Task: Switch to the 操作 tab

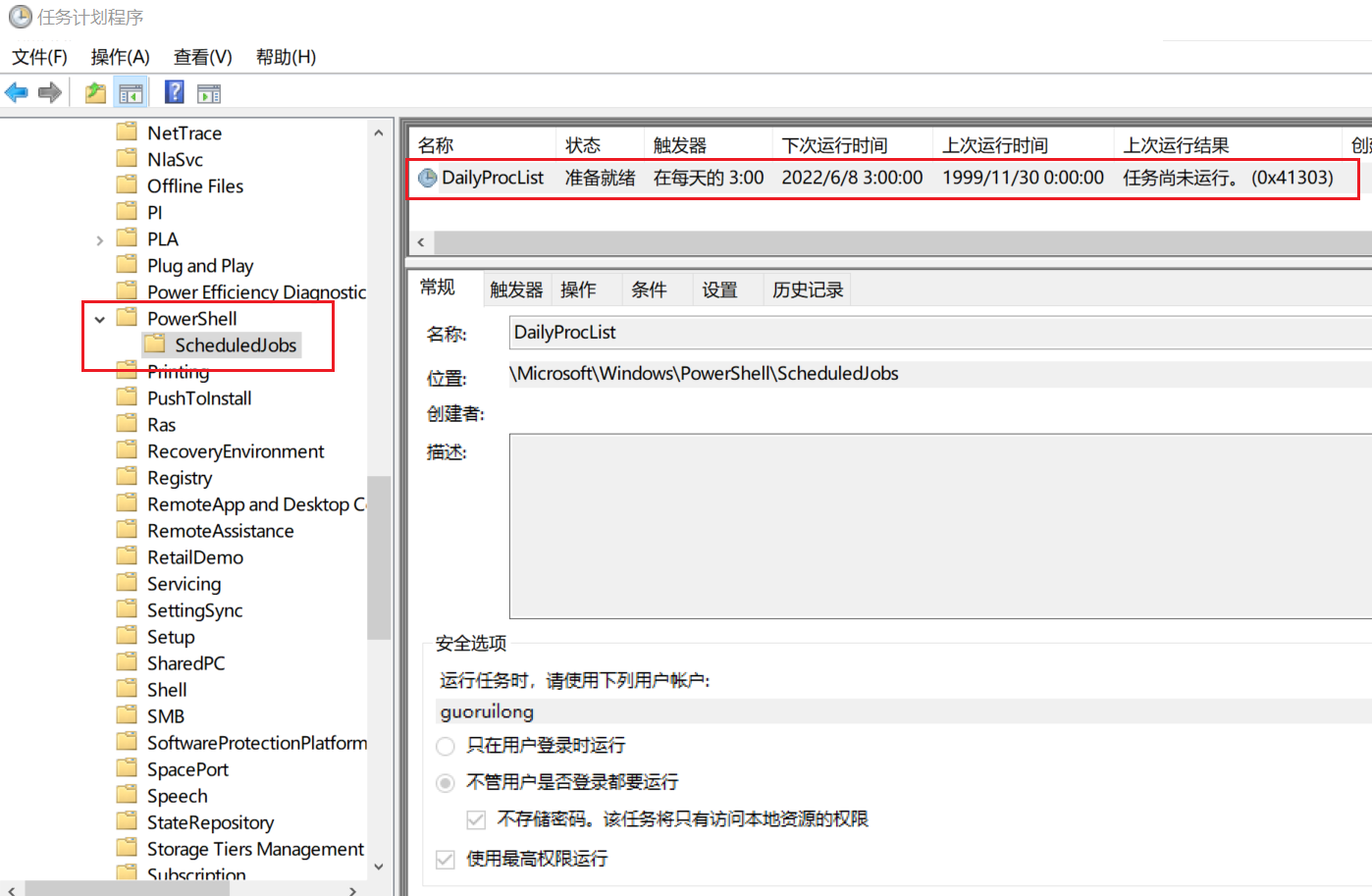Action: (x=578, y=290)
